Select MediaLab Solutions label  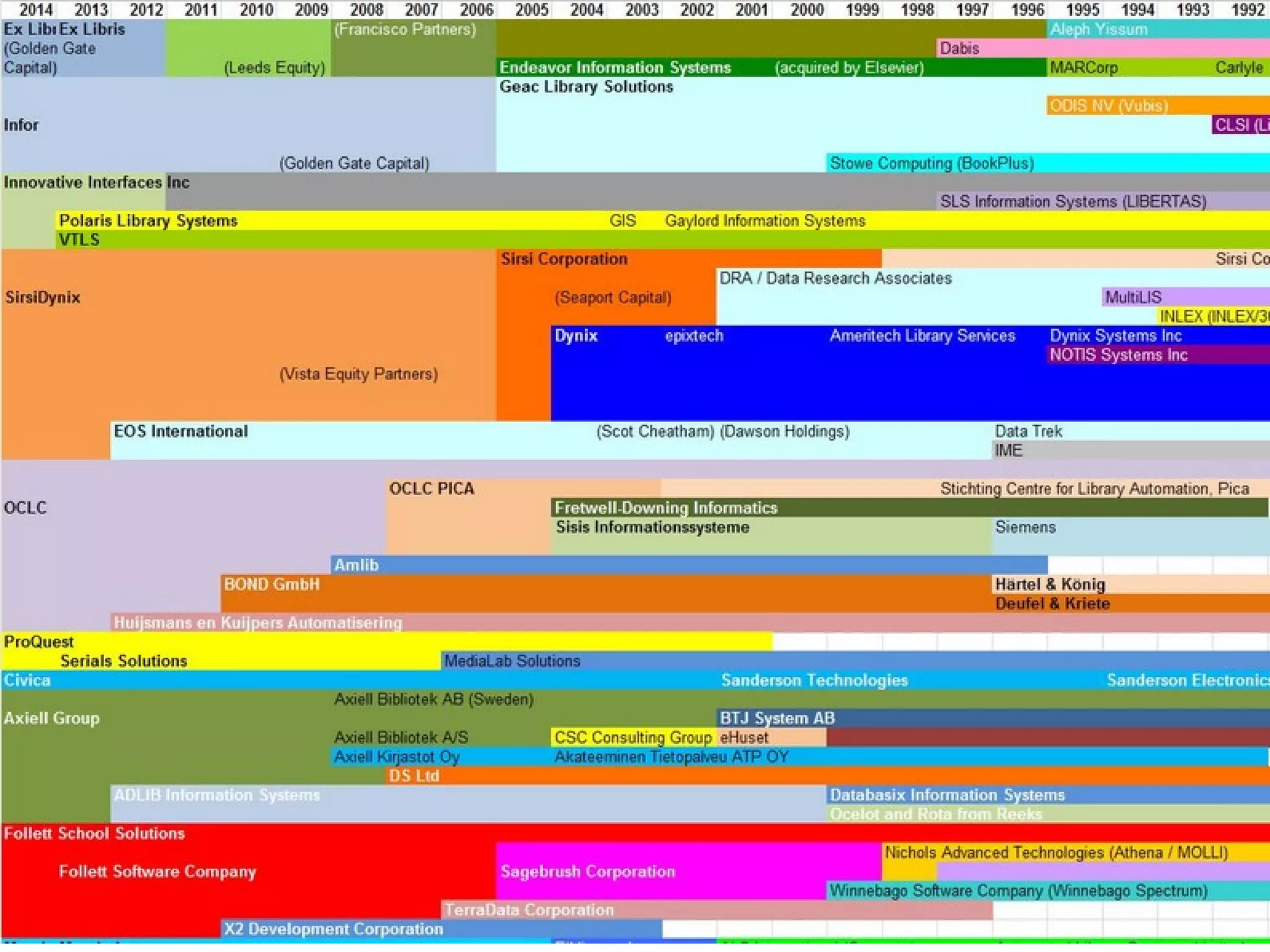click(x=512, y=661)
